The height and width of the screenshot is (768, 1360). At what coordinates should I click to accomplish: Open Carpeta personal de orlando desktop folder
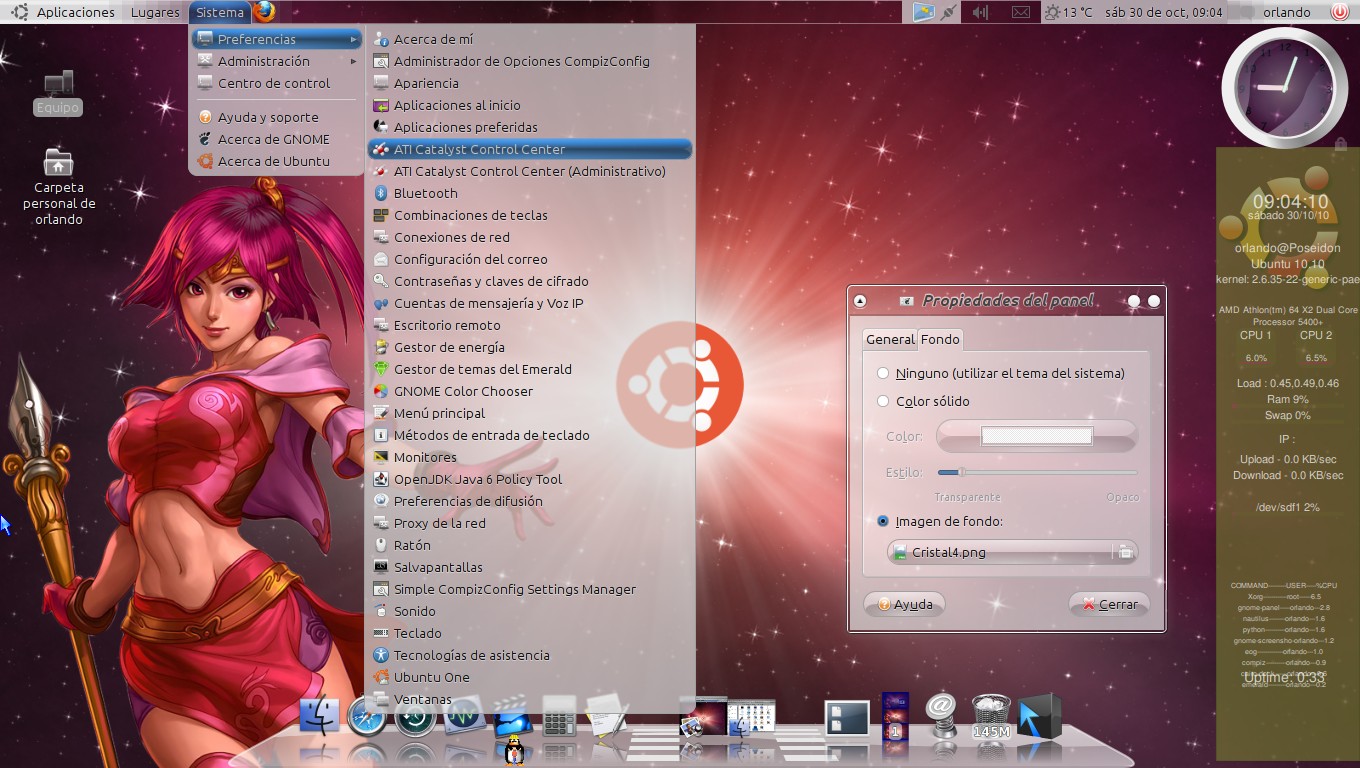[x=59, y=186]
